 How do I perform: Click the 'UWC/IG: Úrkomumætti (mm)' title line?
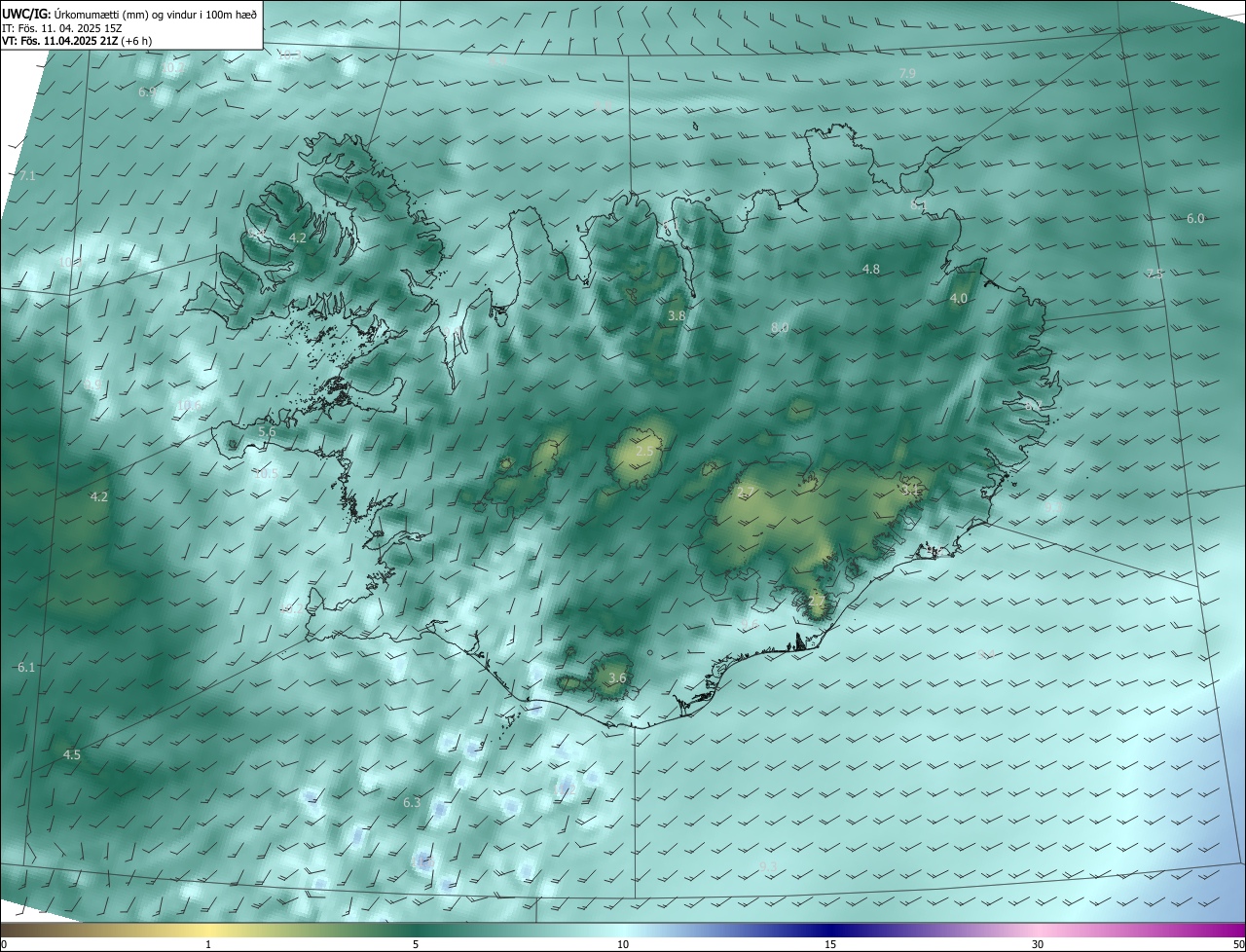tap(129, 13)
